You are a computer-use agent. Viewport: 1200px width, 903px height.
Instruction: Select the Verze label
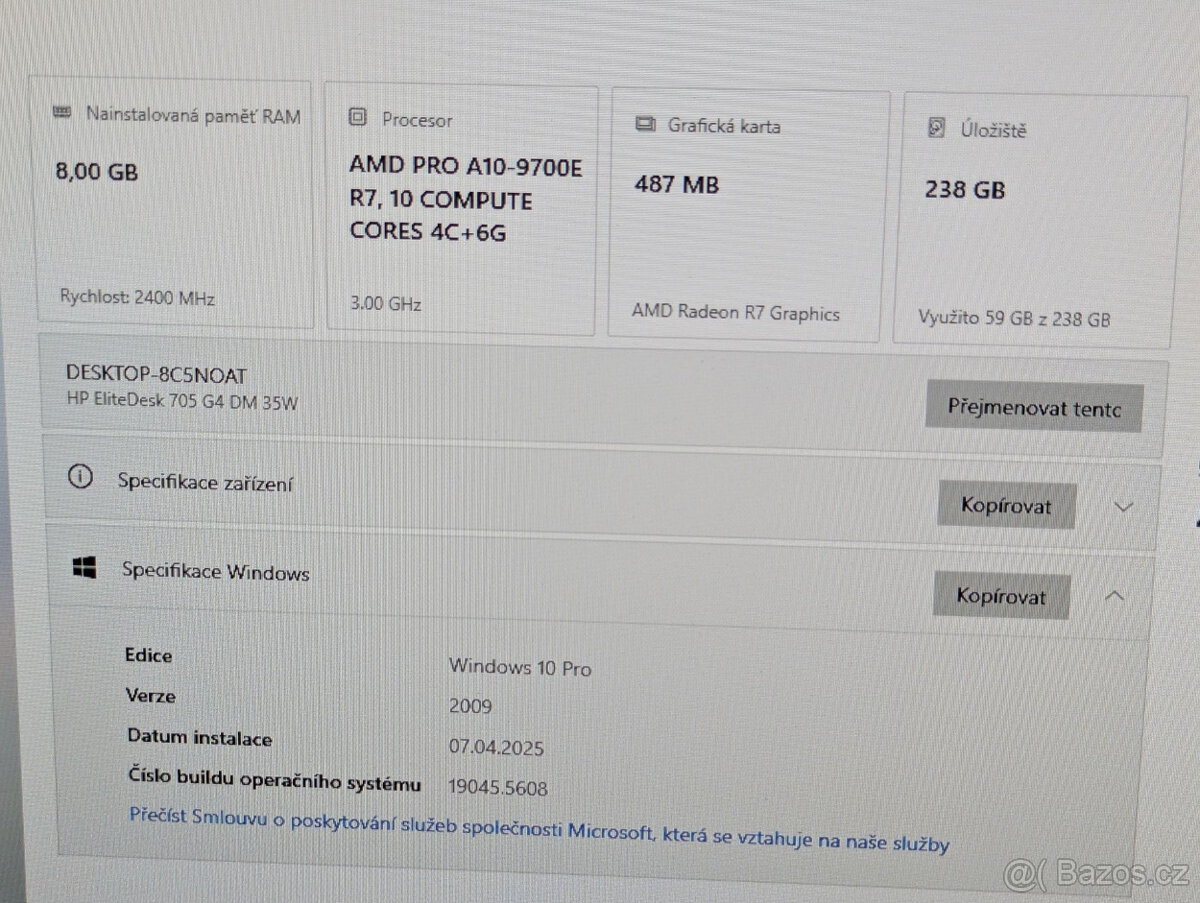coord(151,695)
